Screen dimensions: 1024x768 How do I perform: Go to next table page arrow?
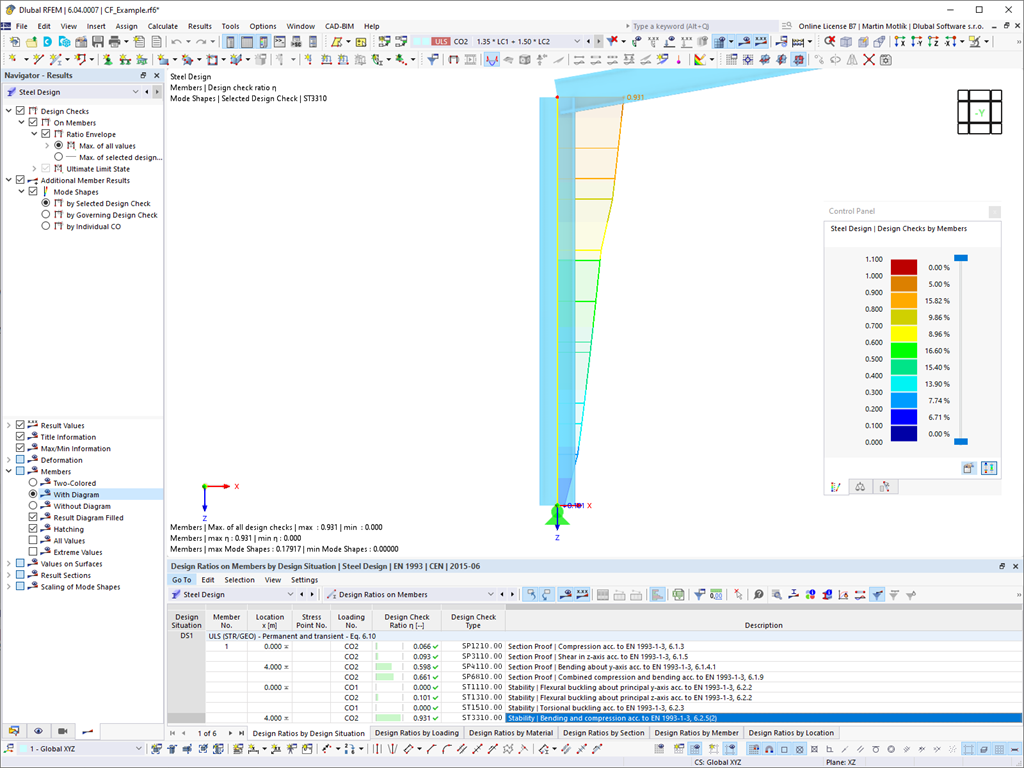230,733
